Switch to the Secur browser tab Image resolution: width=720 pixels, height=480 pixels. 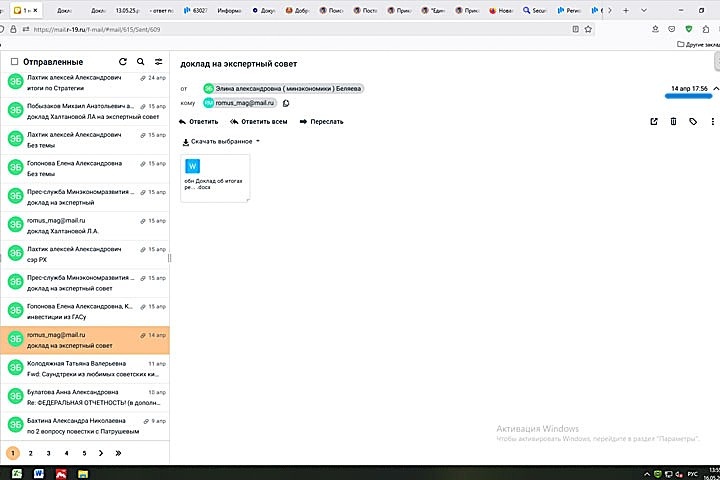[x=535, y=10]
